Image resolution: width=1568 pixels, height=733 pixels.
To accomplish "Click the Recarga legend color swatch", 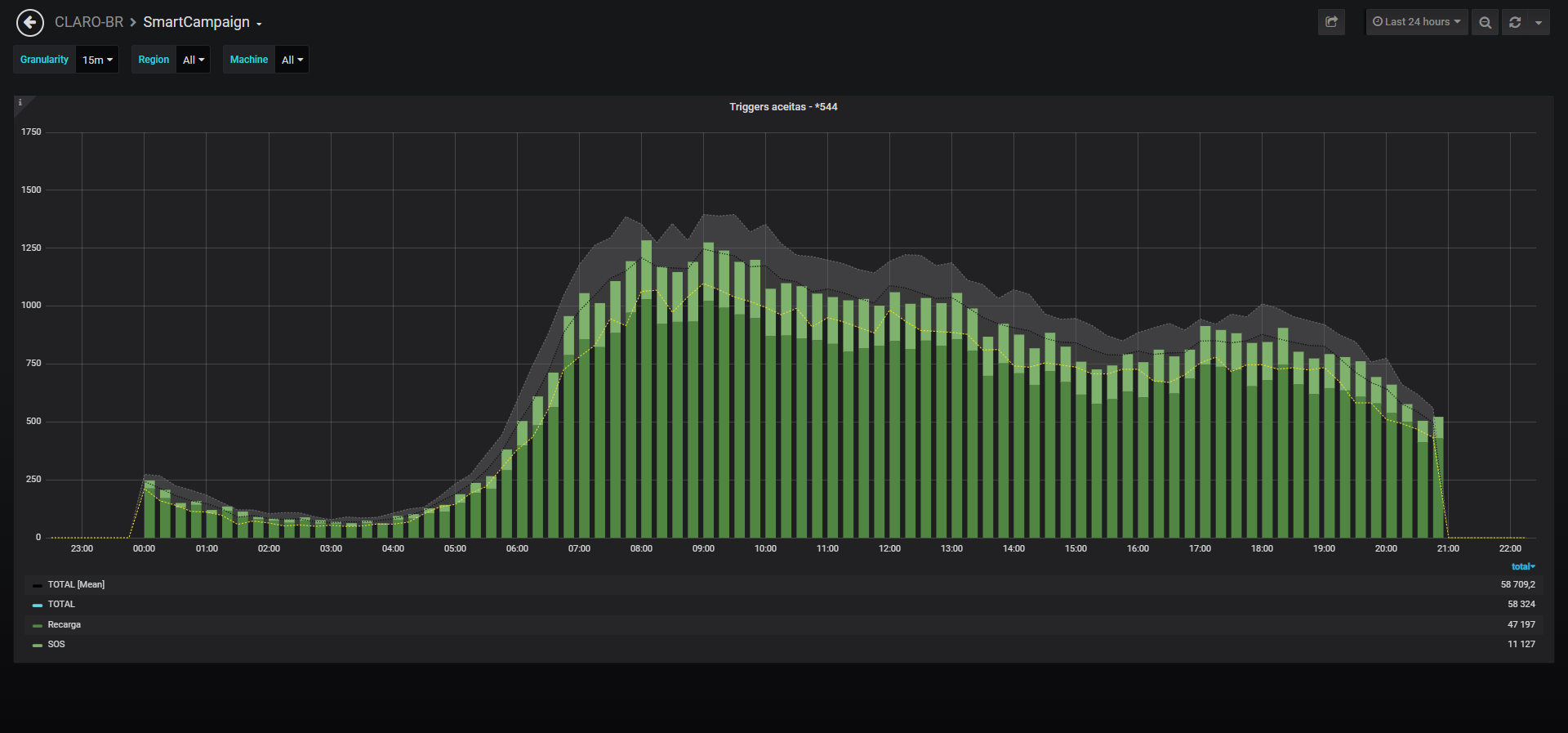I will click(38, 625).
